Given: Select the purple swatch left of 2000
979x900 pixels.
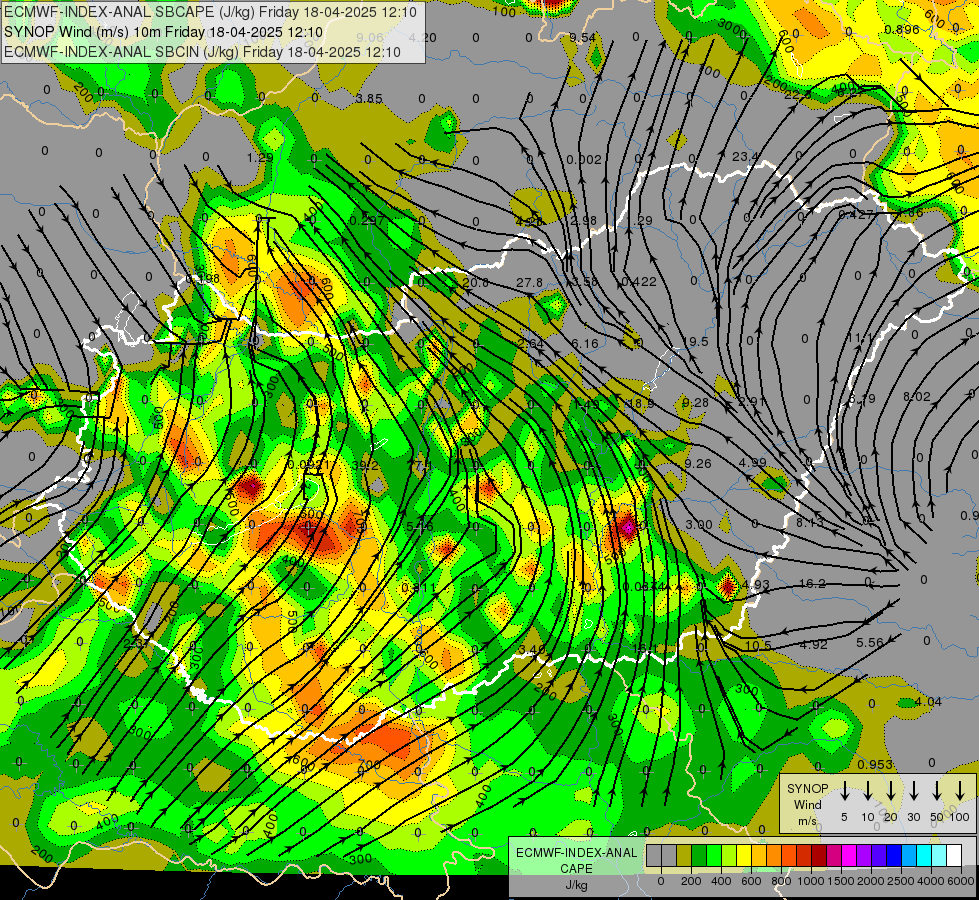Looking at the screenshot, I should (x=864, y=855).
